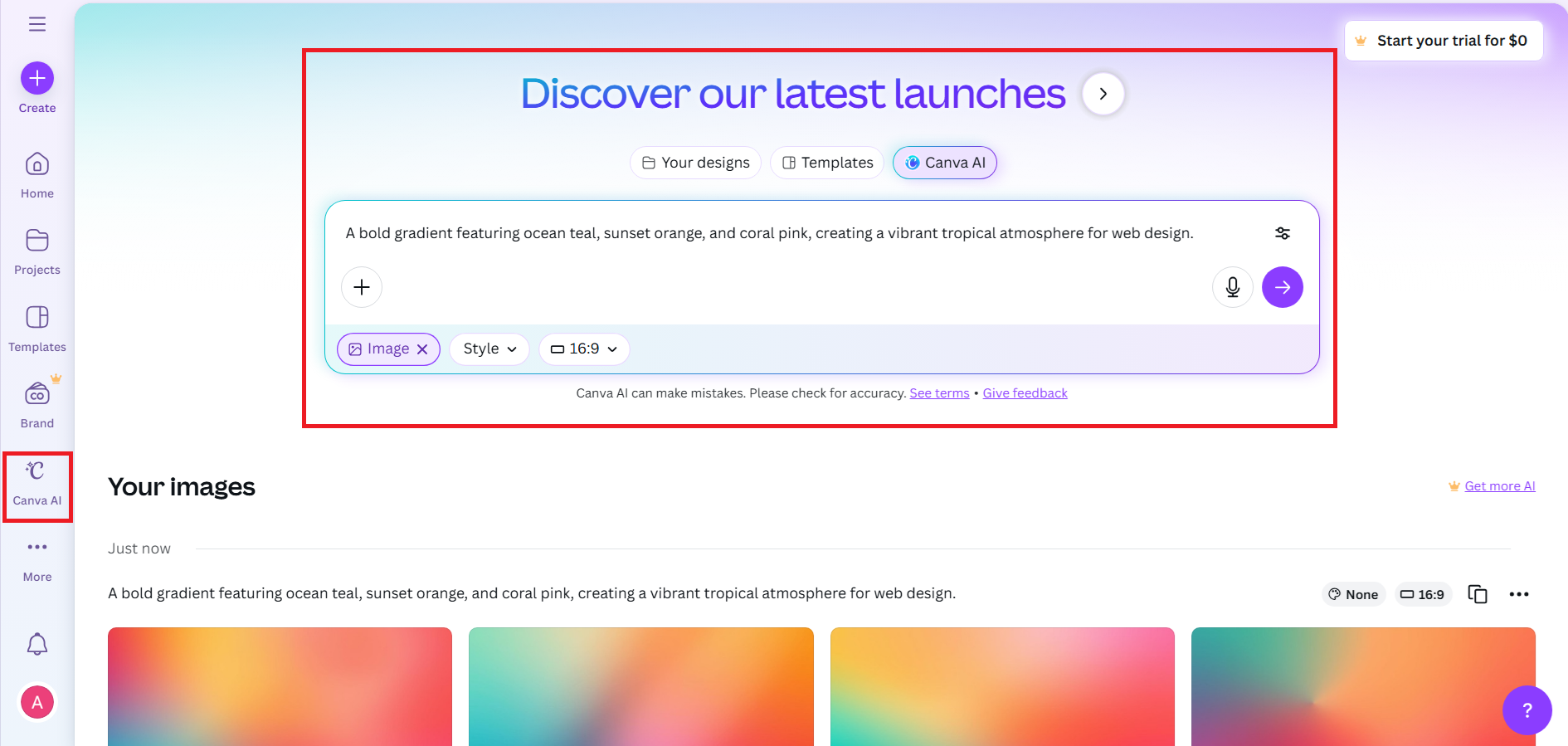Start voice input with the microphone

(x=1233, y=287)
